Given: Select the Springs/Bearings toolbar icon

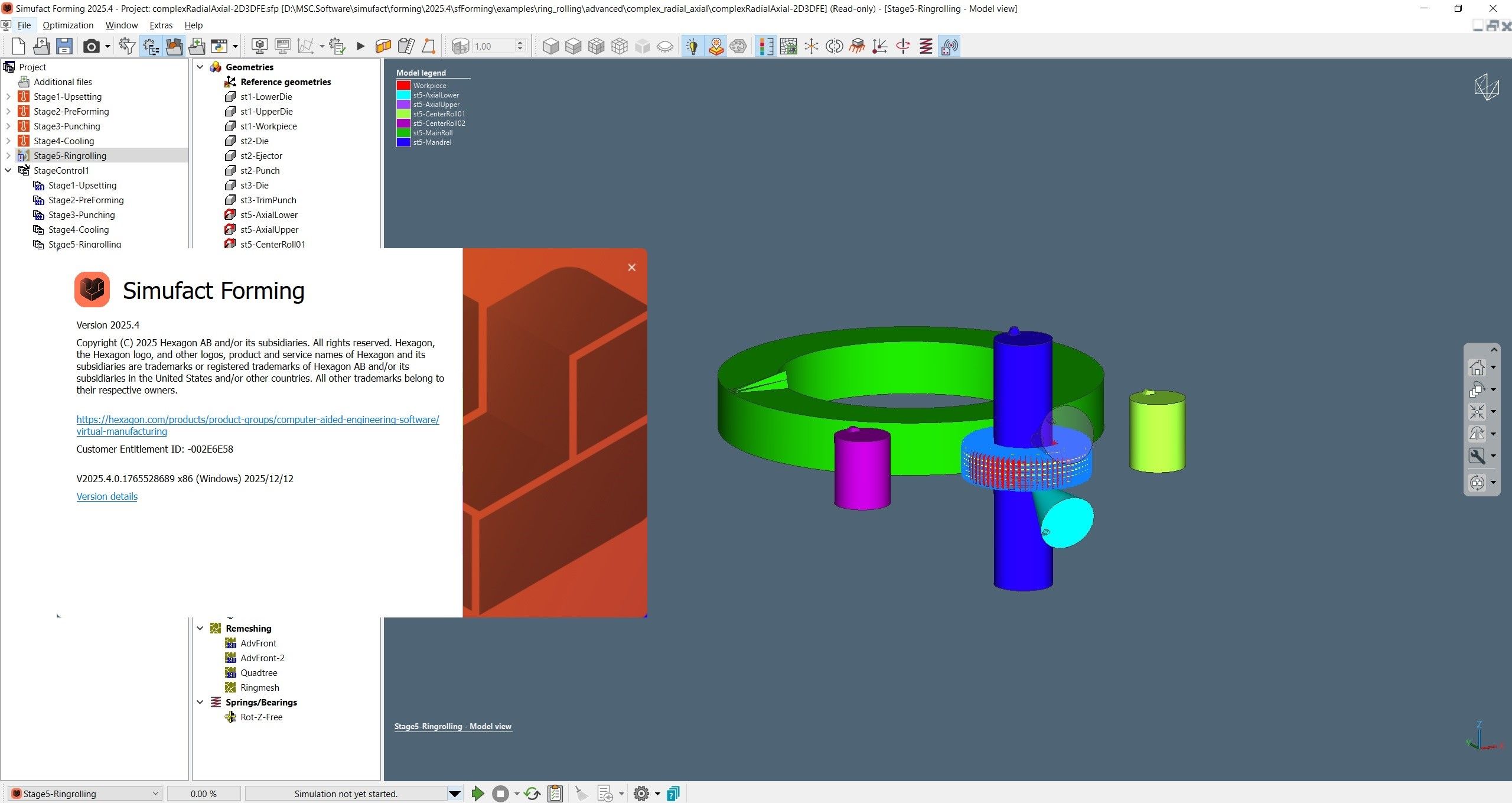Looking at the screenshot, I should [x=926, y=45].
